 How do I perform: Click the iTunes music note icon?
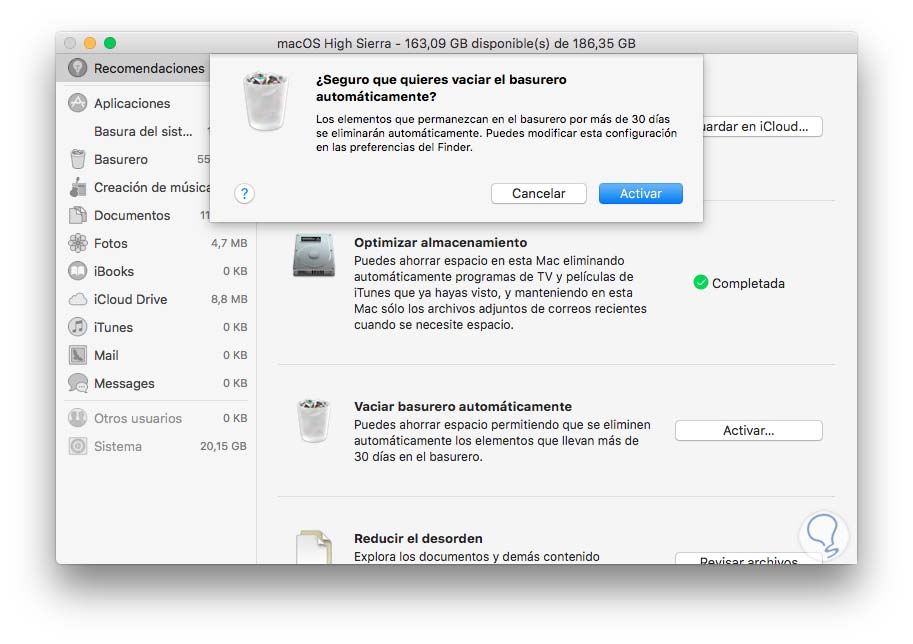pyautogui.click(x=77, y=327)
